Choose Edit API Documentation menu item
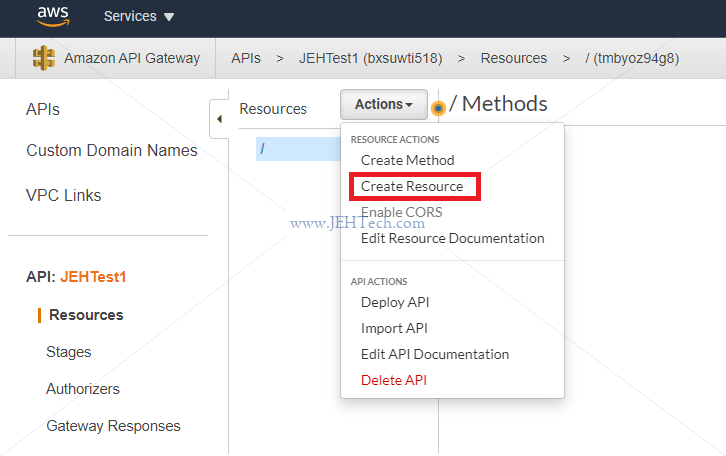This screenshot has height=456, width=726. 435,354
